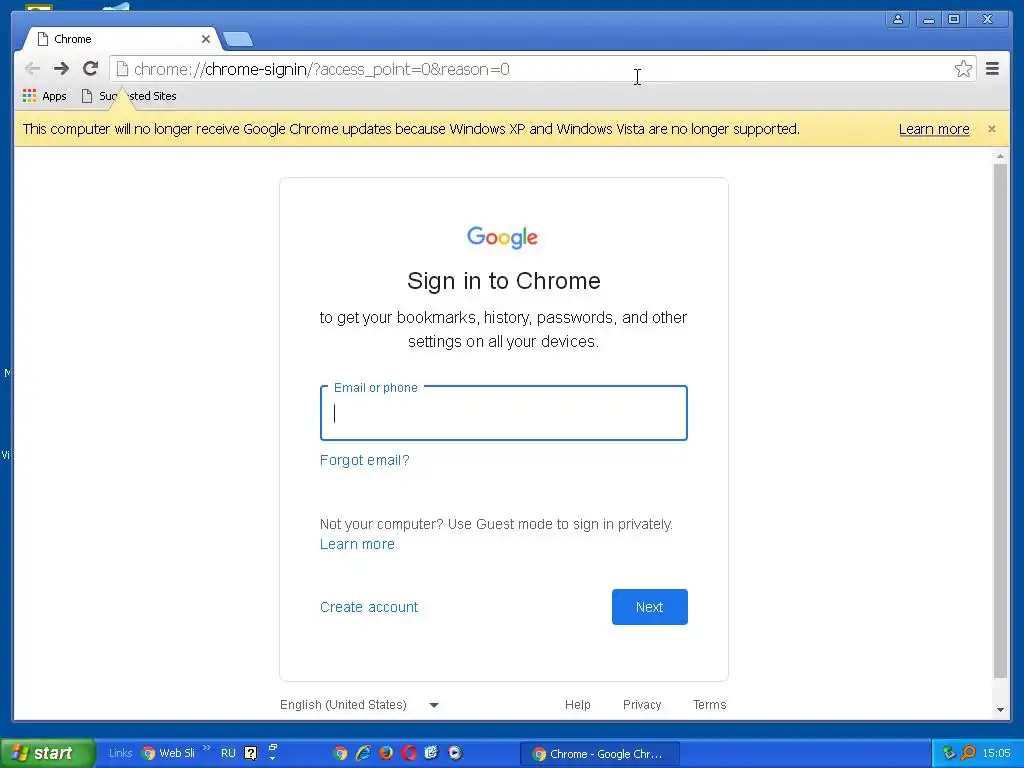The width and height of the screenshot is (1024, 768).
Task: Click the blue Next button
Action: coord(650,607)
